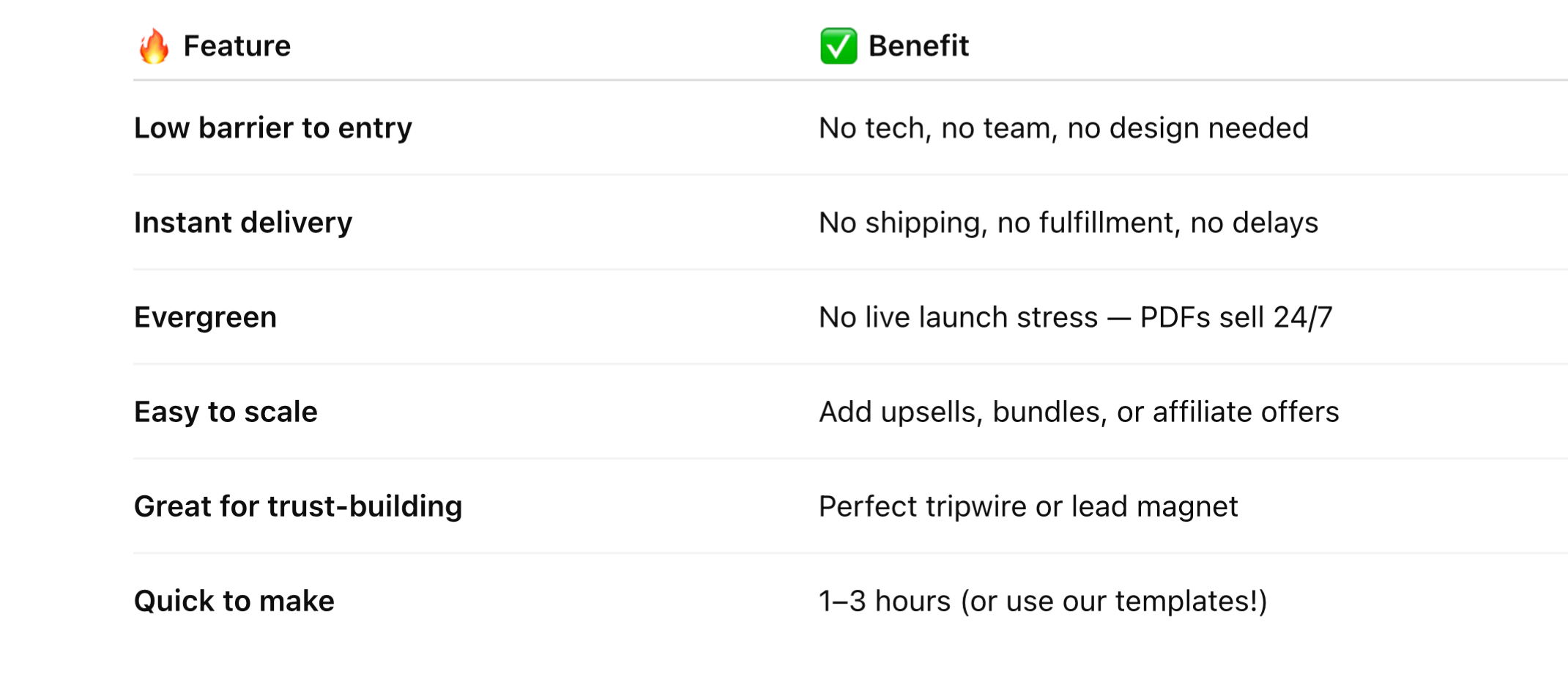Select the Benefit column header
The width and height of the screenshot is (1568, 688).
(918, 46)
